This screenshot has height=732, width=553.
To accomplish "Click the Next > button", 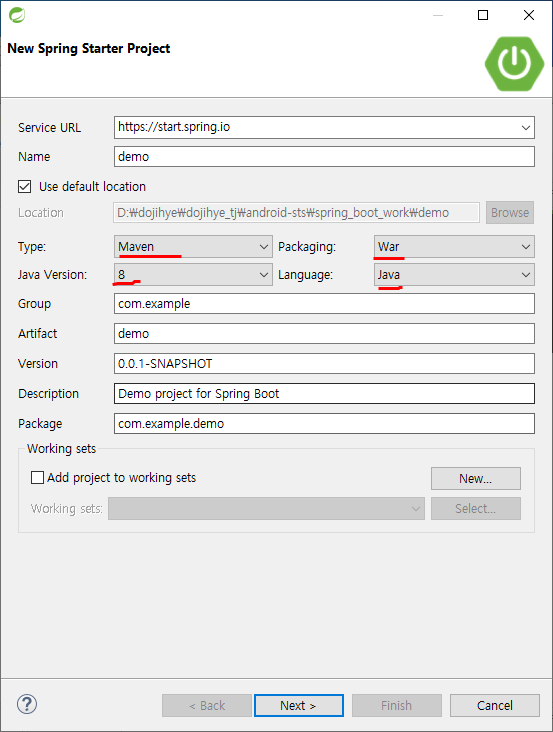I will [x=299, y=705].
